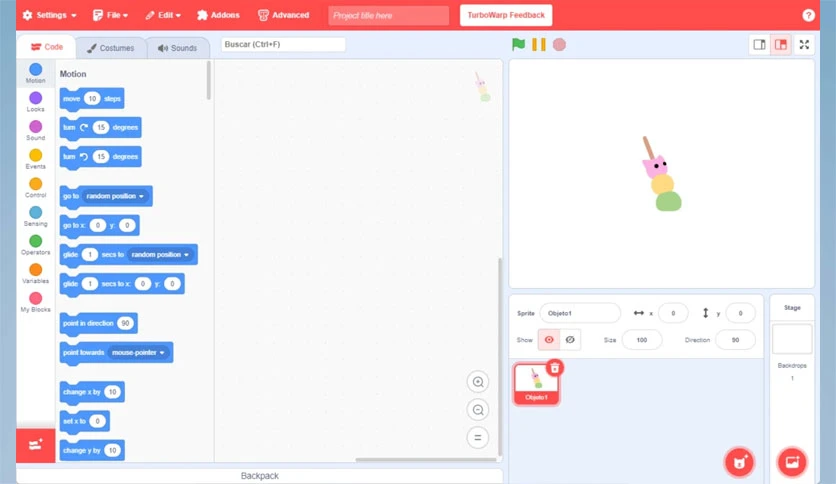
Task: Click the 'change y by 10' block
Action: pyautogui.click(x=92, y=450)
